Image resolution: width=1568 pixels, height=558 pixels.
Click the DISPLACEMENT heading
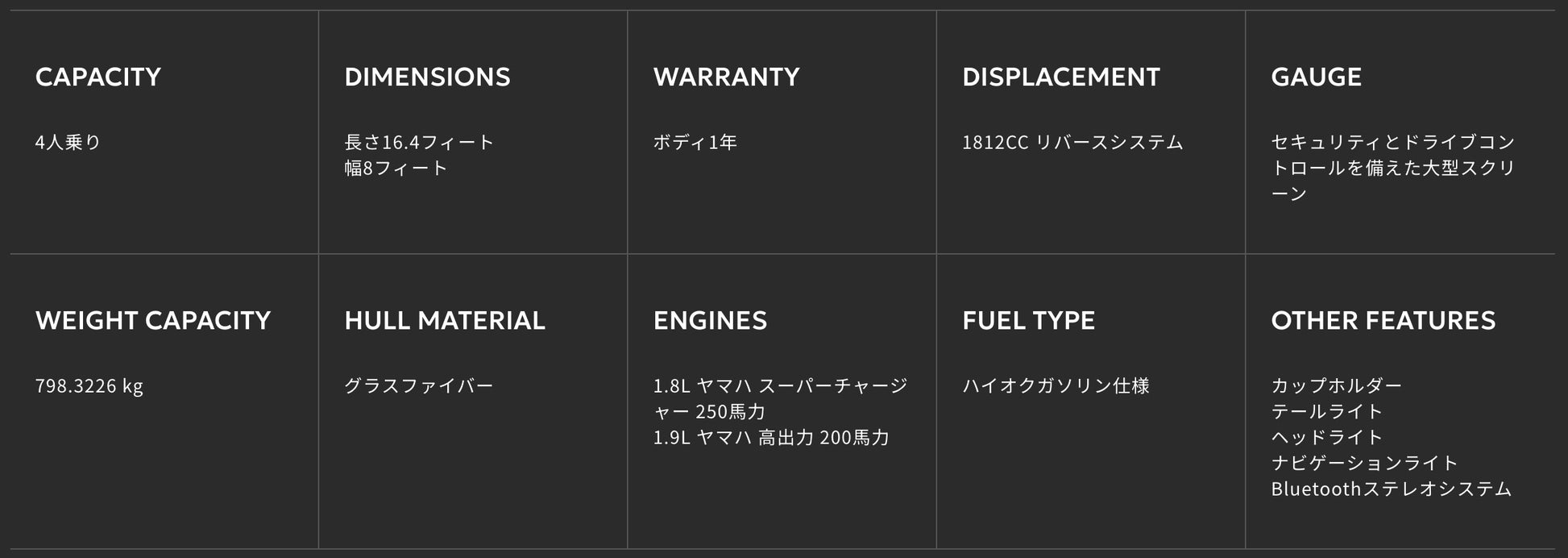[1060, 77]
